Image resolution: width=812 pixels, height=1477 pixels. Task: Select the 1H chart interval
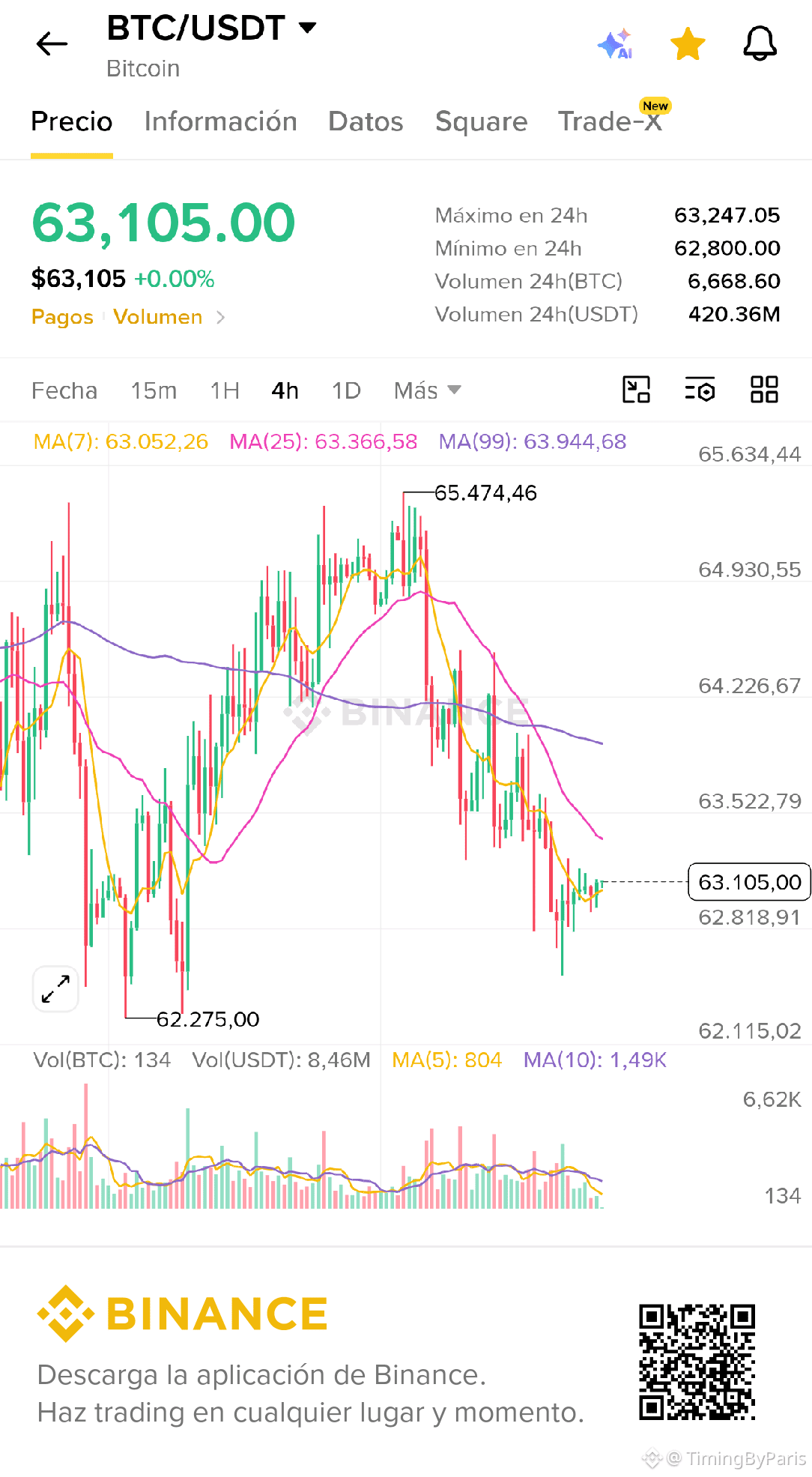(225, 390)
